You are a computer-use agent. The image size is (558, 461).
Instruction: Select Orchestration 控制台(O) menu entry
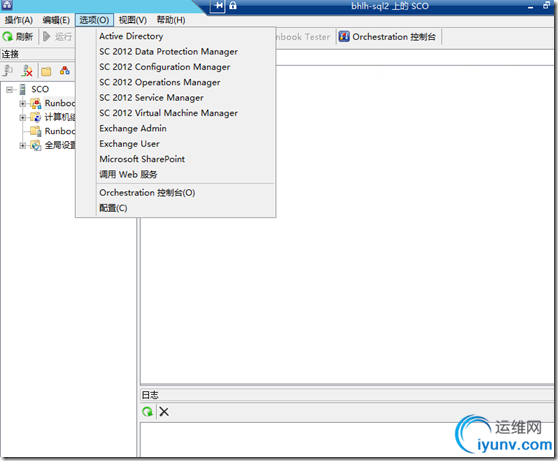tap(176, 193)
